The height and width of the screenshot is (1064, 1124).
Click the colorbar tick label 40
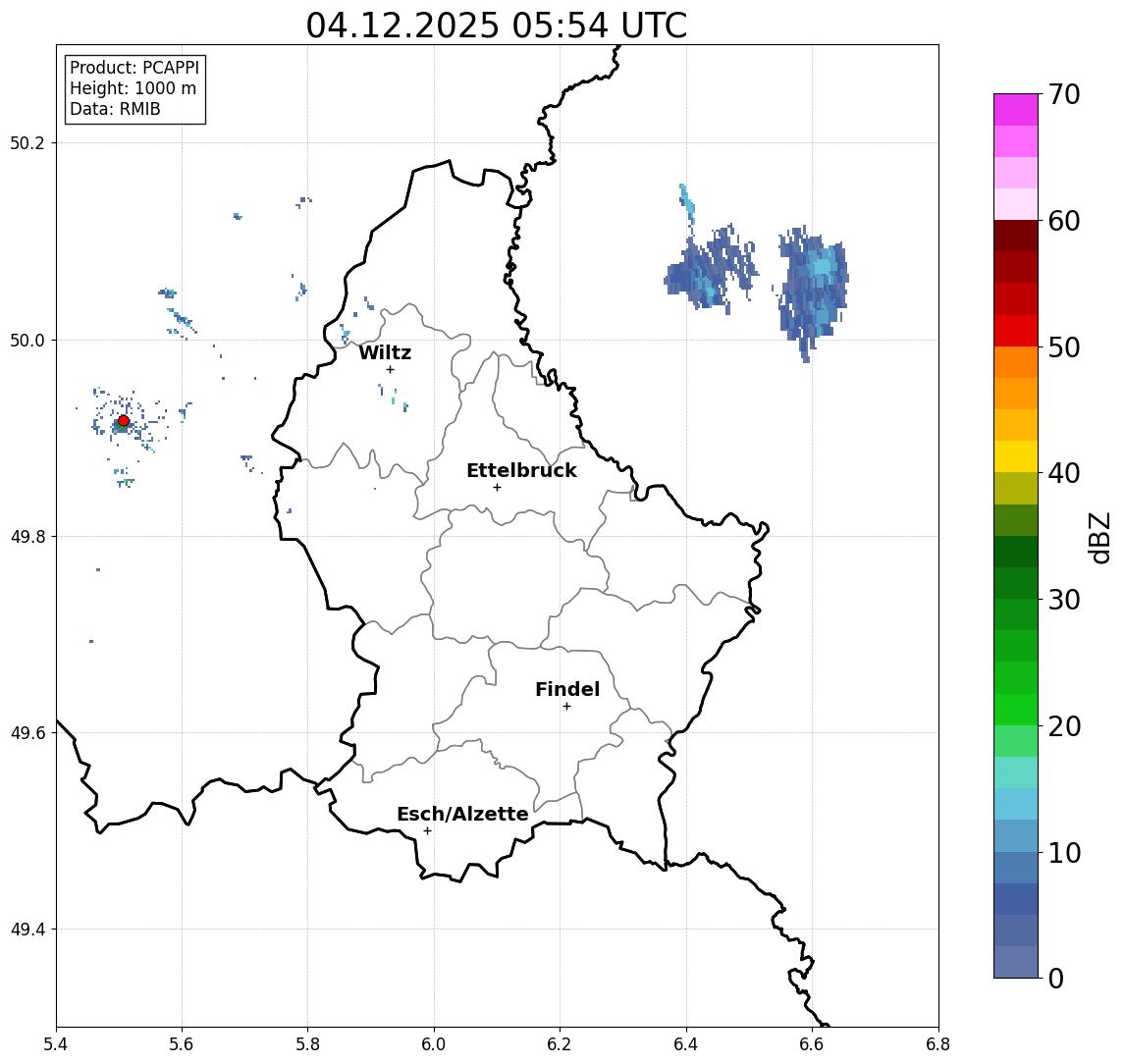coord(1064,473)
